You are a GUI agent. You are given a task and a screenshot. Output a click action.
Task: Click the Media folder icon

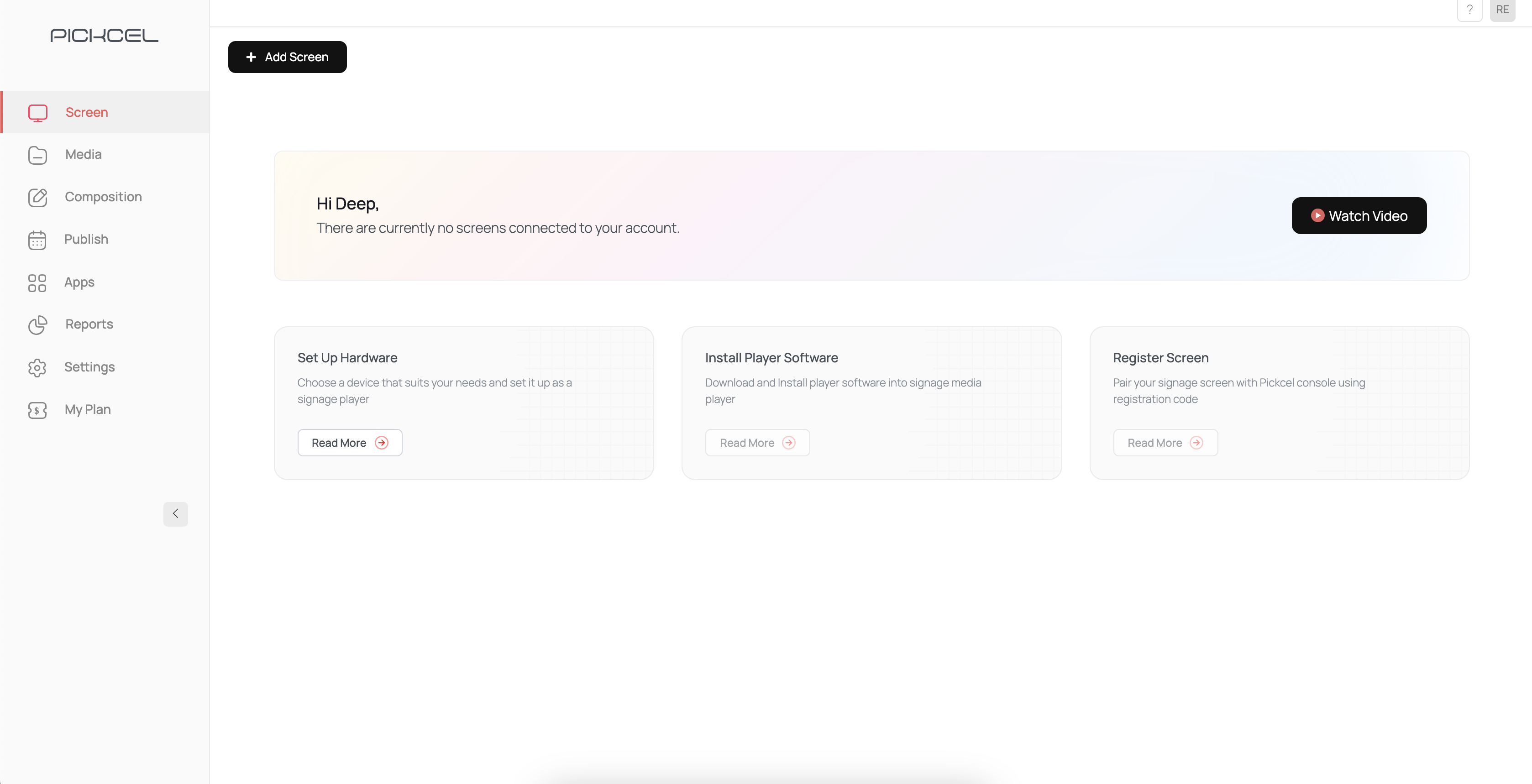pos(37,155)
